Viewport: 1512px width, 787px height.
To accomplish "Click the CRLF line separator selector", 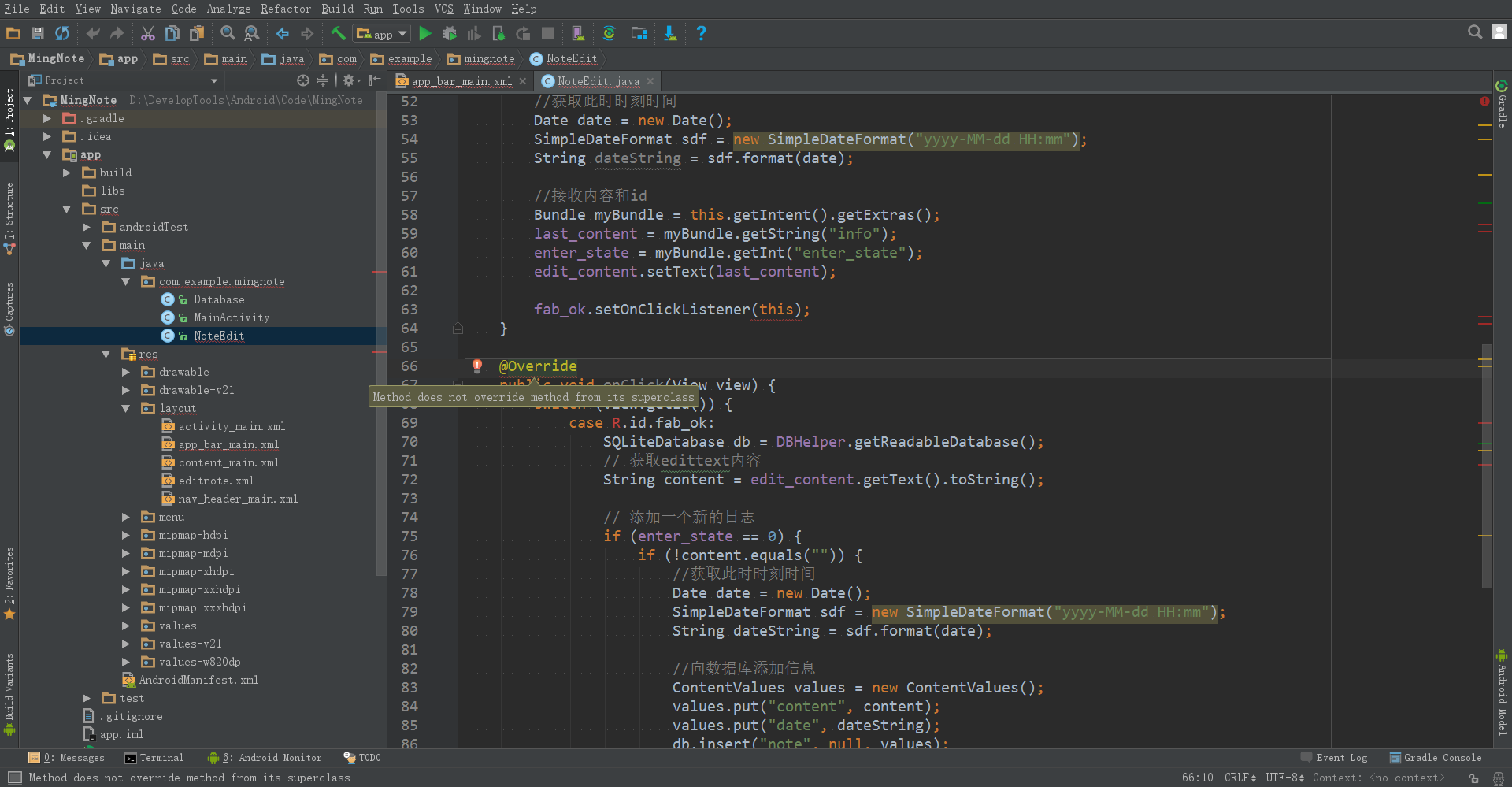I will click(1240, 778).
